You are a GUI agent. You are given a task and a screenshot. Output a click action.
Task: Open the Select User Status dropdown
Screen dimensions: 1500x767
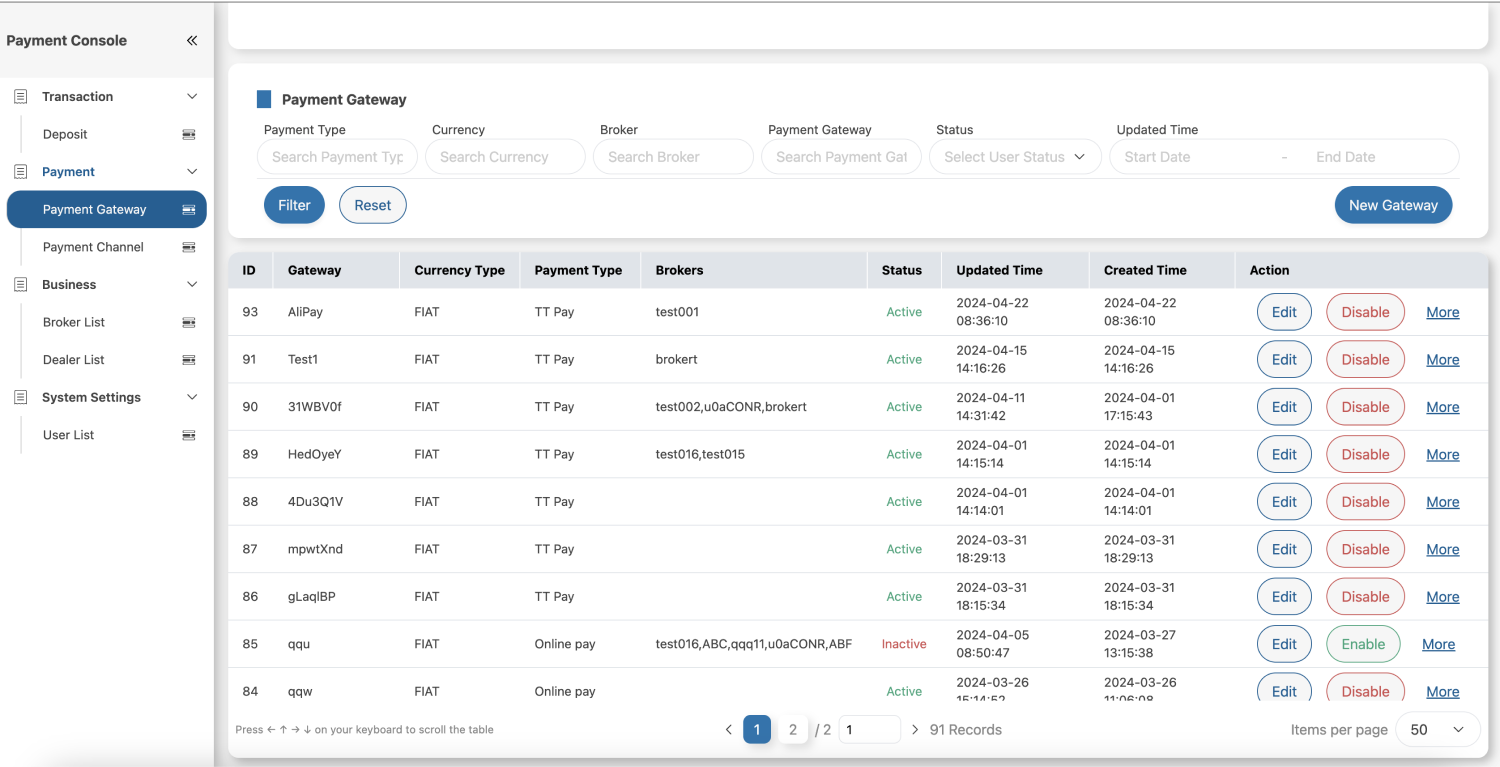1014,157
